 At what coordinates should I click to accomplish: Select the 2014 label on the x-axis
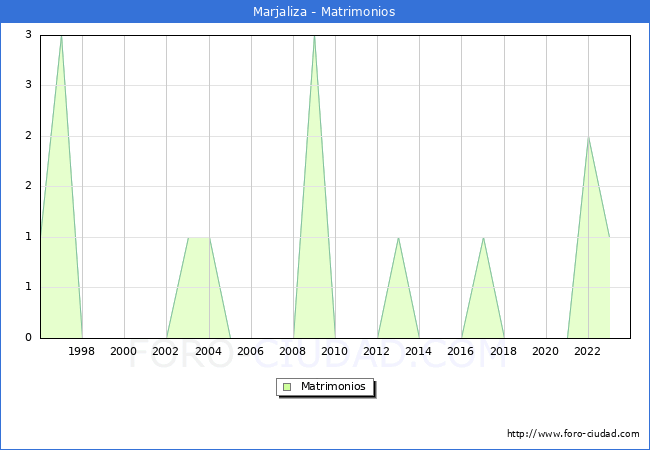pyautogui.click(x=419, y=351)
